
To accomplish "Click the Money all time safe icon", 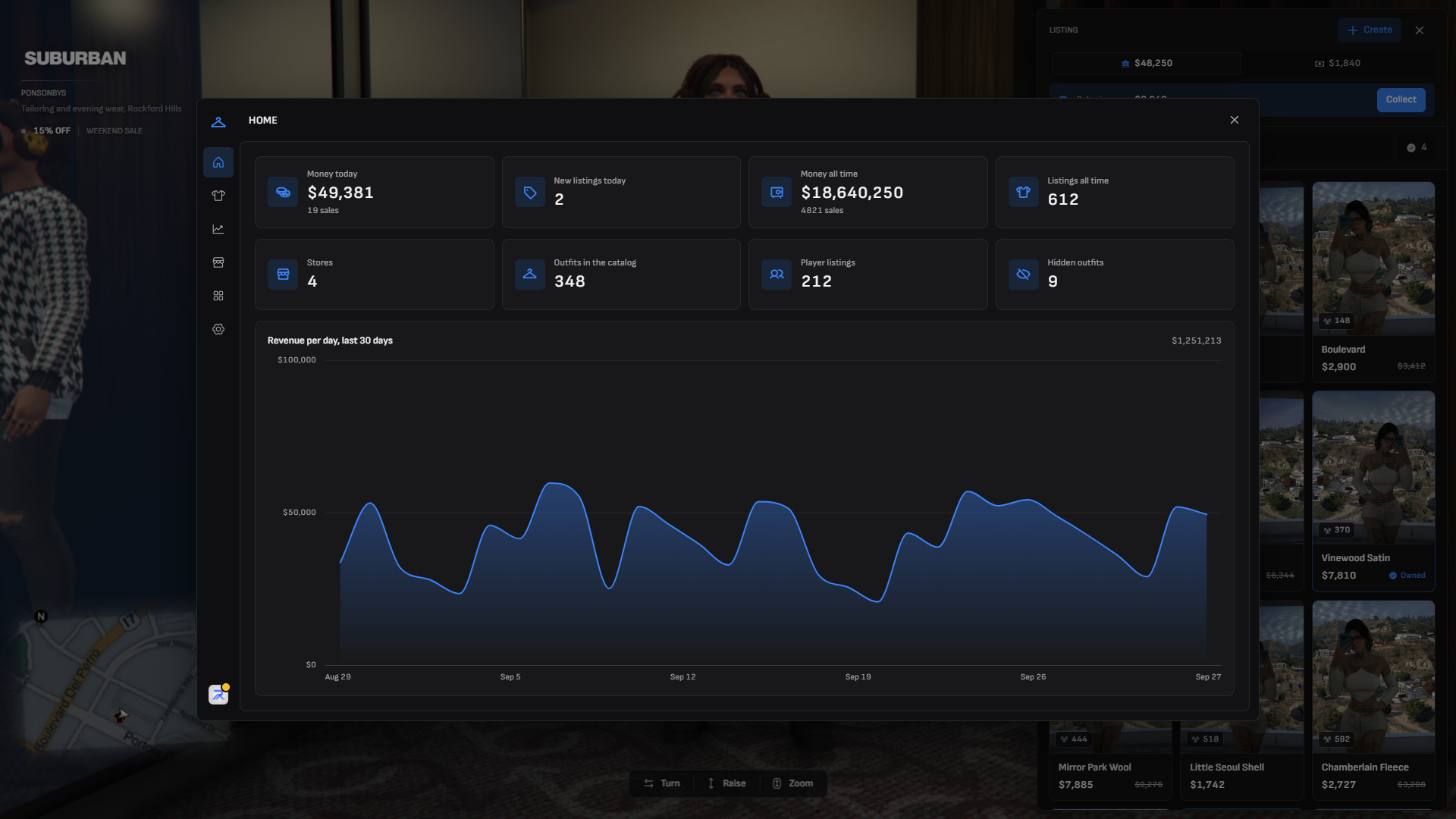I will pyautogui.click(x=777, y=193).
